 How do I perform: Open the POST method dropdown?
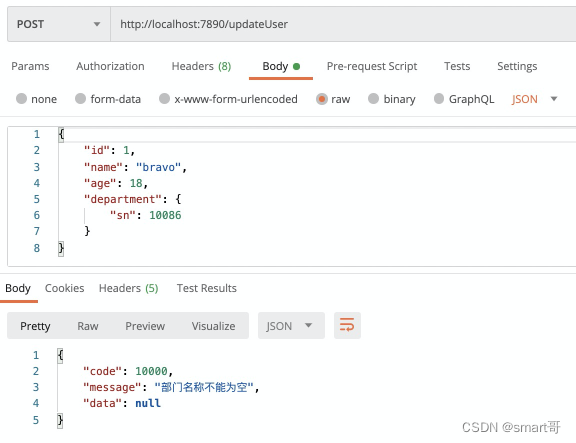pos(59,24)
